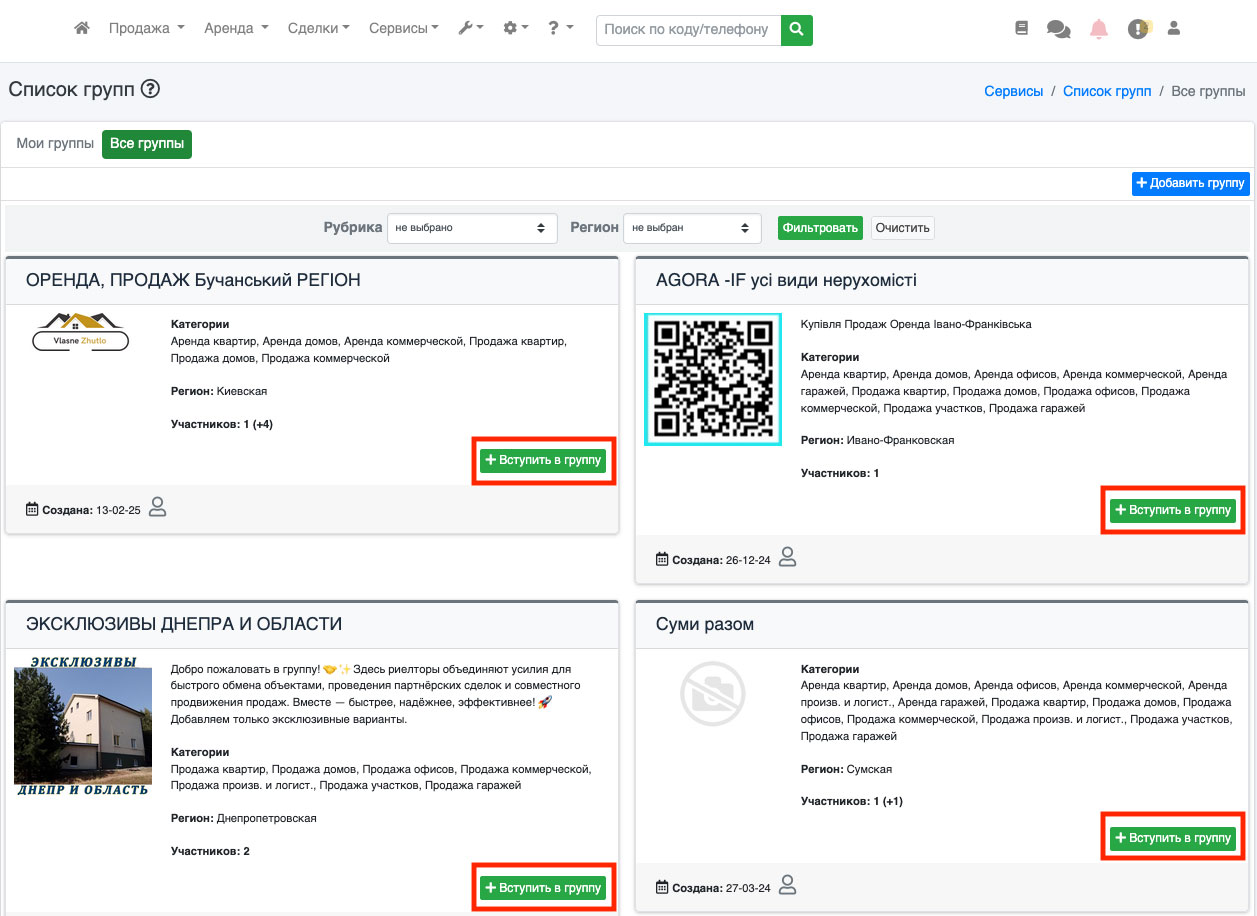
Task: Expand the Регион dropdown
Action: 691,228
